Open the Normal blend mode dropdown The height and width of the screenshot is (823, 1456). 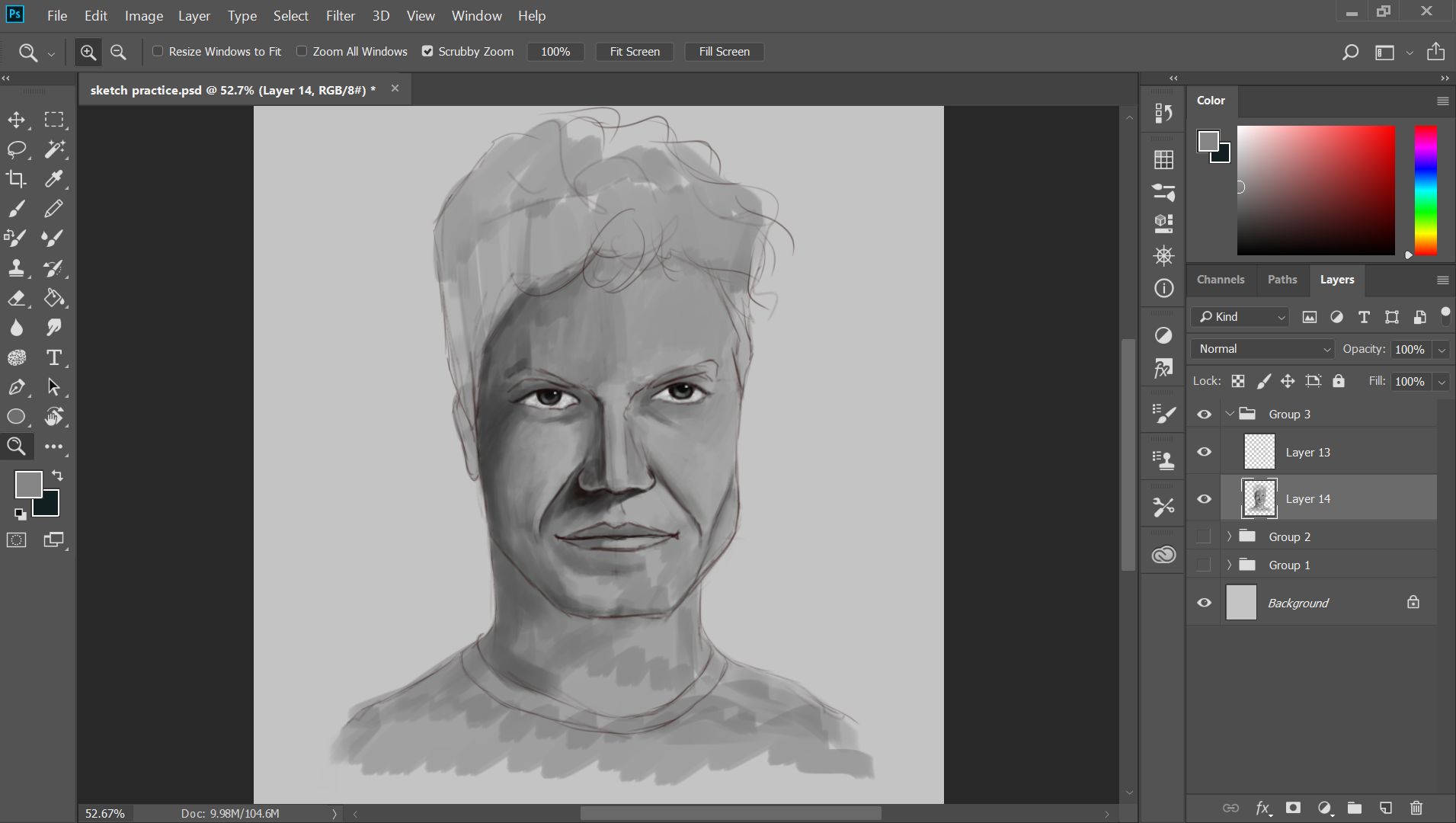pyautogui.click(x=1262, y=349)
